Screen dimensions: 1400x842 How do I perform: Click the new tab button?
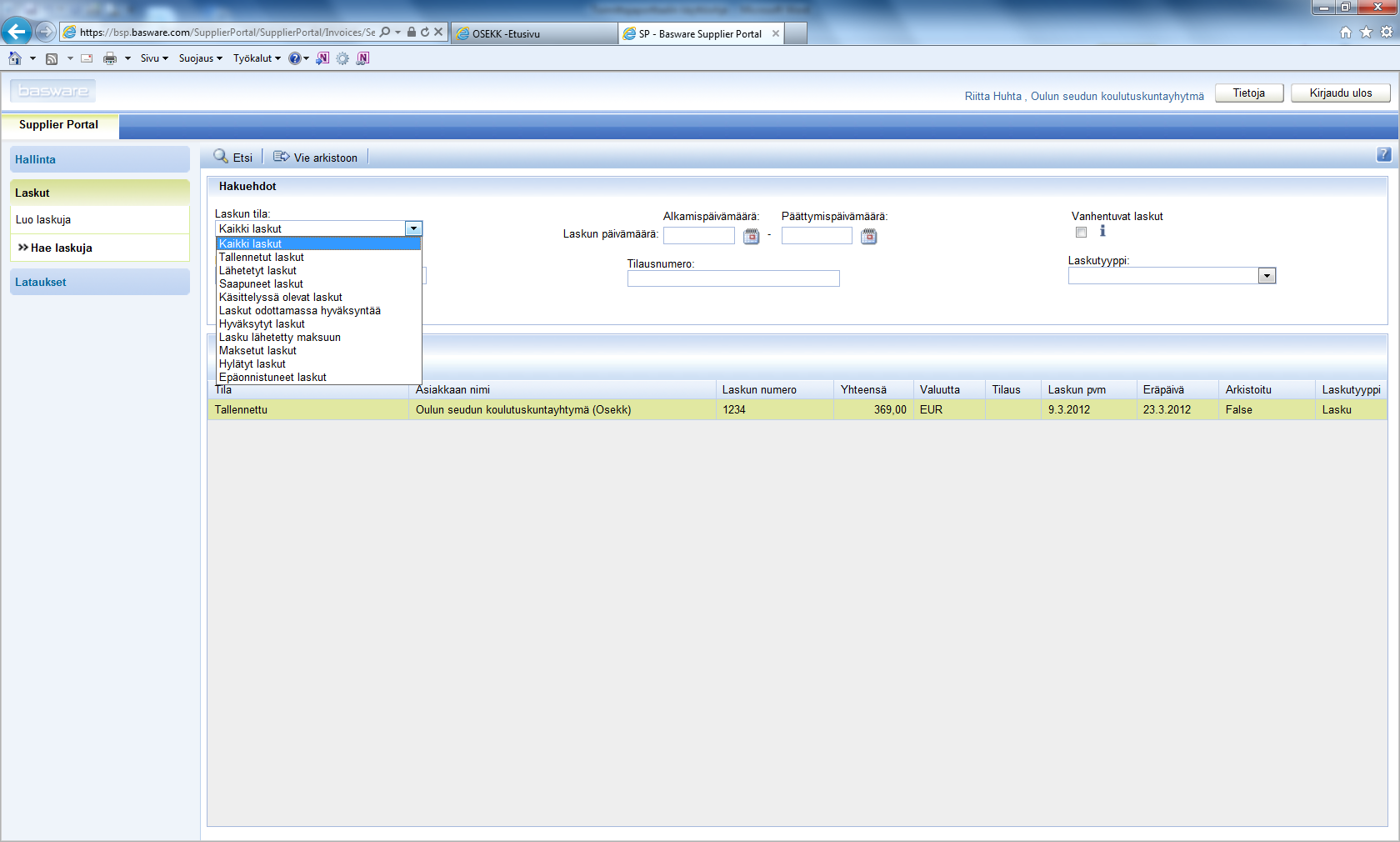coord(795,33)
